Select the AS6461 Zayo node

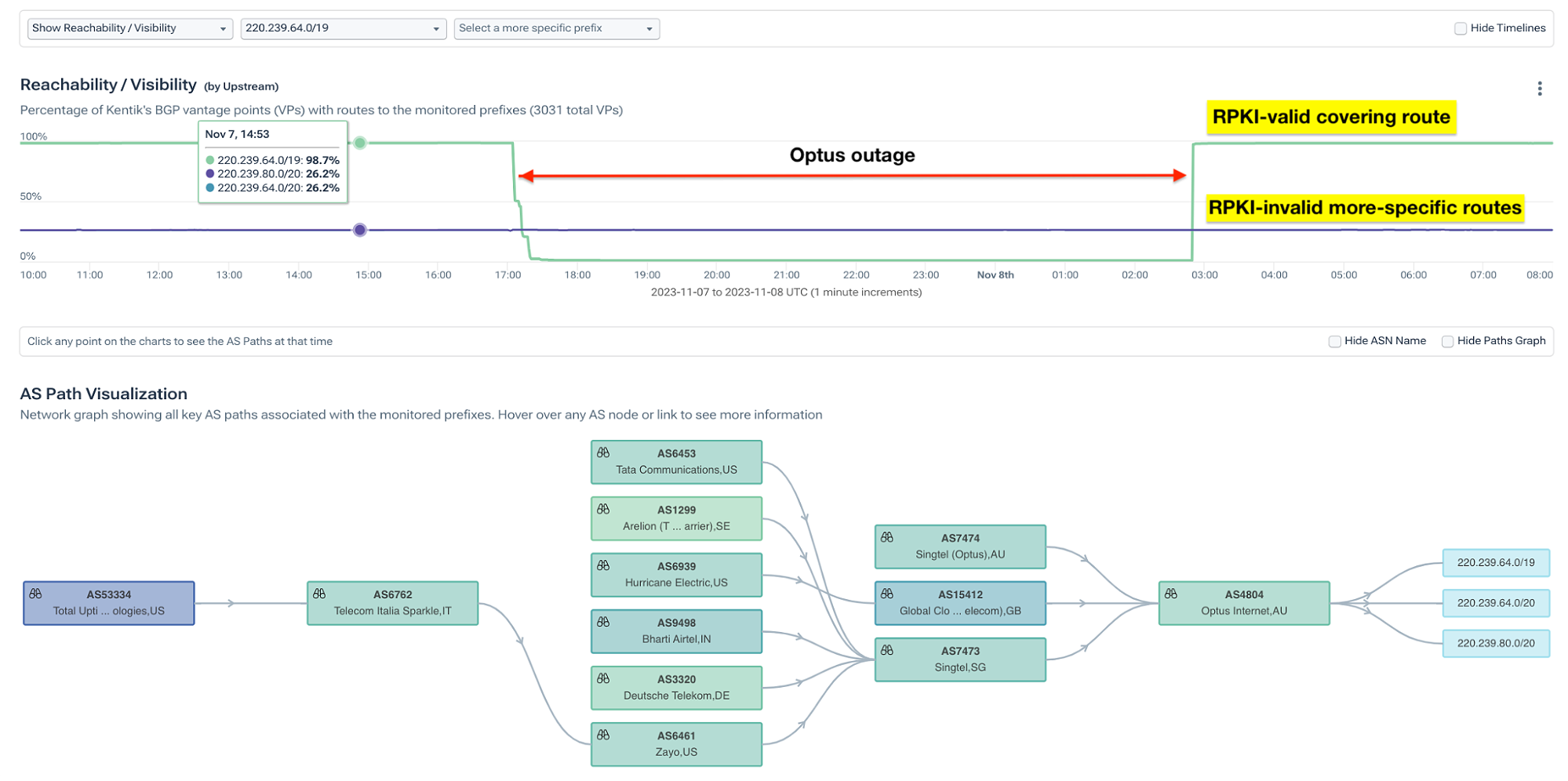click(676, 744)
